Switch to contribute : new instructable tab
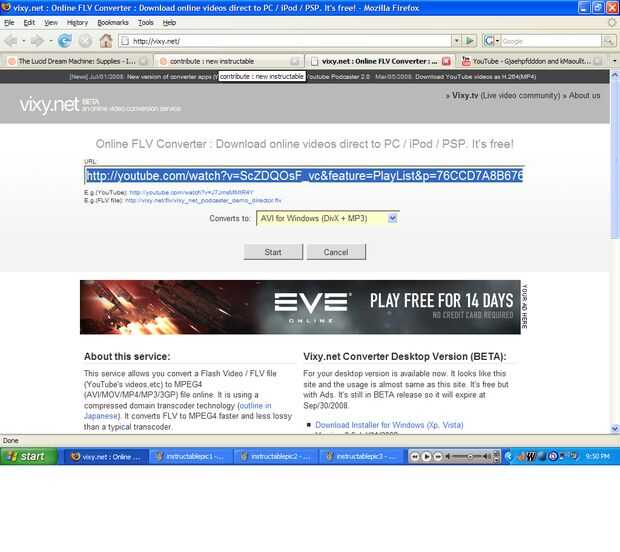This screenshot has width=620, height=552. [x=229, y=61]
